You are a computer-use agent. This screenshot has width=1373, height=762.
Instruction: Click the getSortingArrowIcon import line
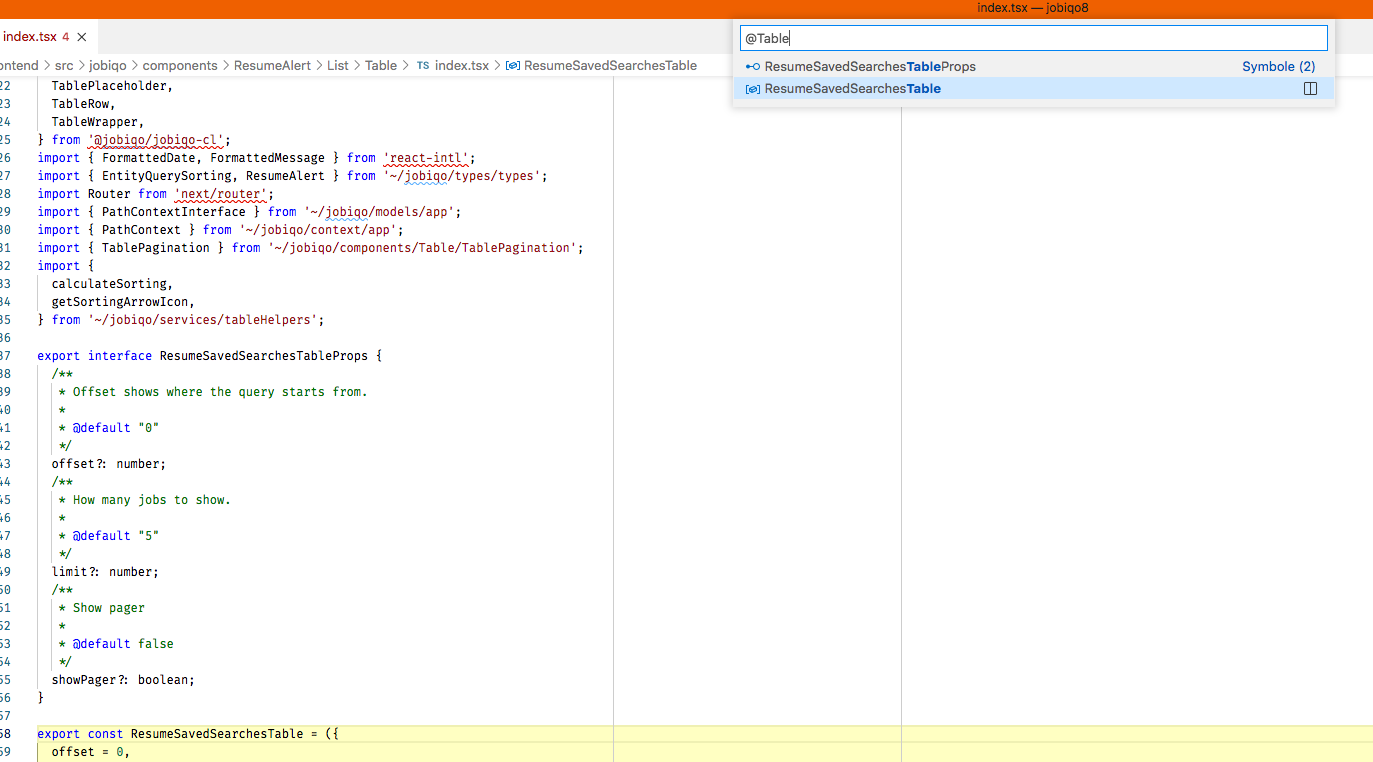[x=123, y=301]
